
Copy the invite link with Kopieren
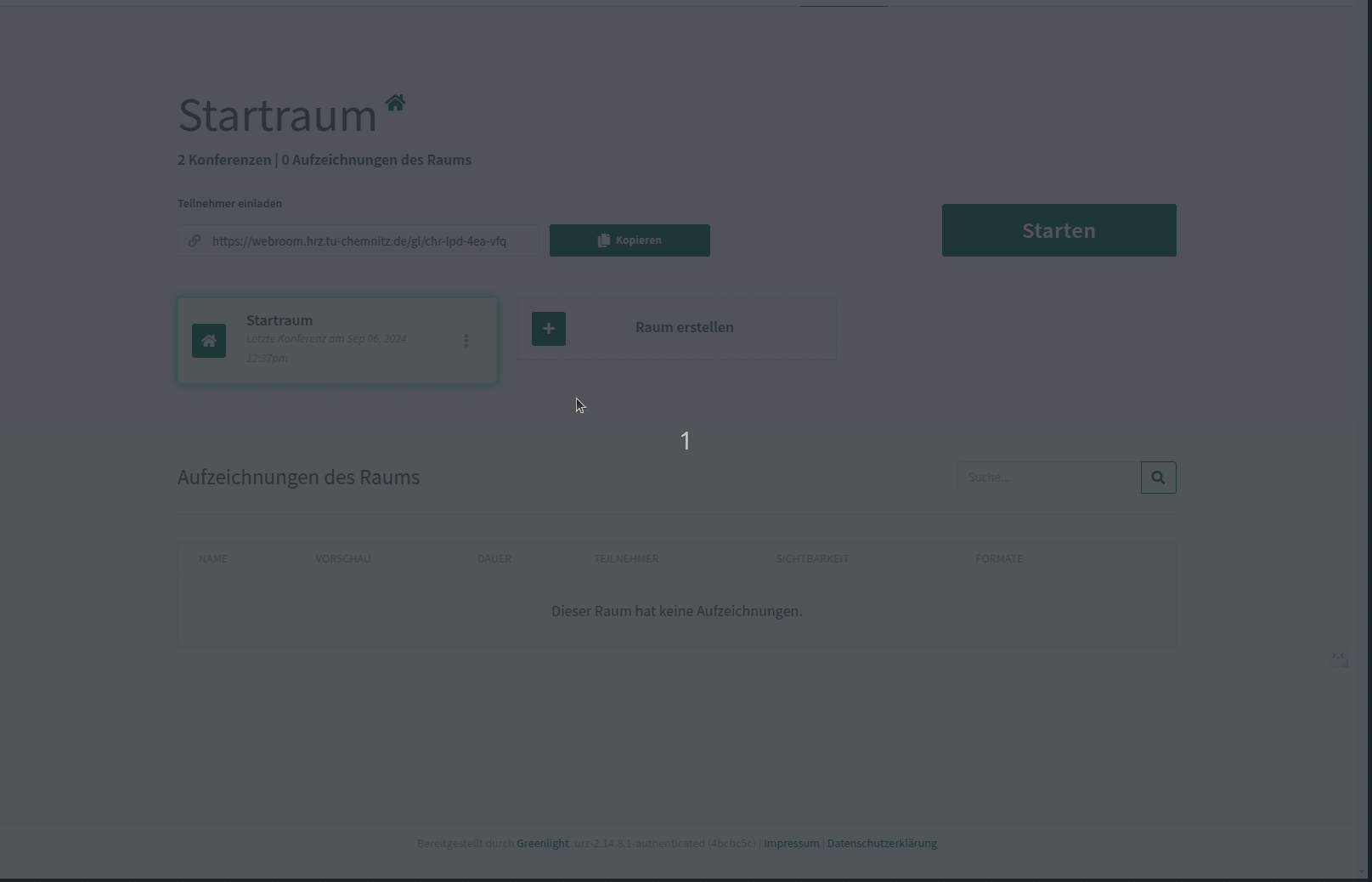tap(630, 240)
